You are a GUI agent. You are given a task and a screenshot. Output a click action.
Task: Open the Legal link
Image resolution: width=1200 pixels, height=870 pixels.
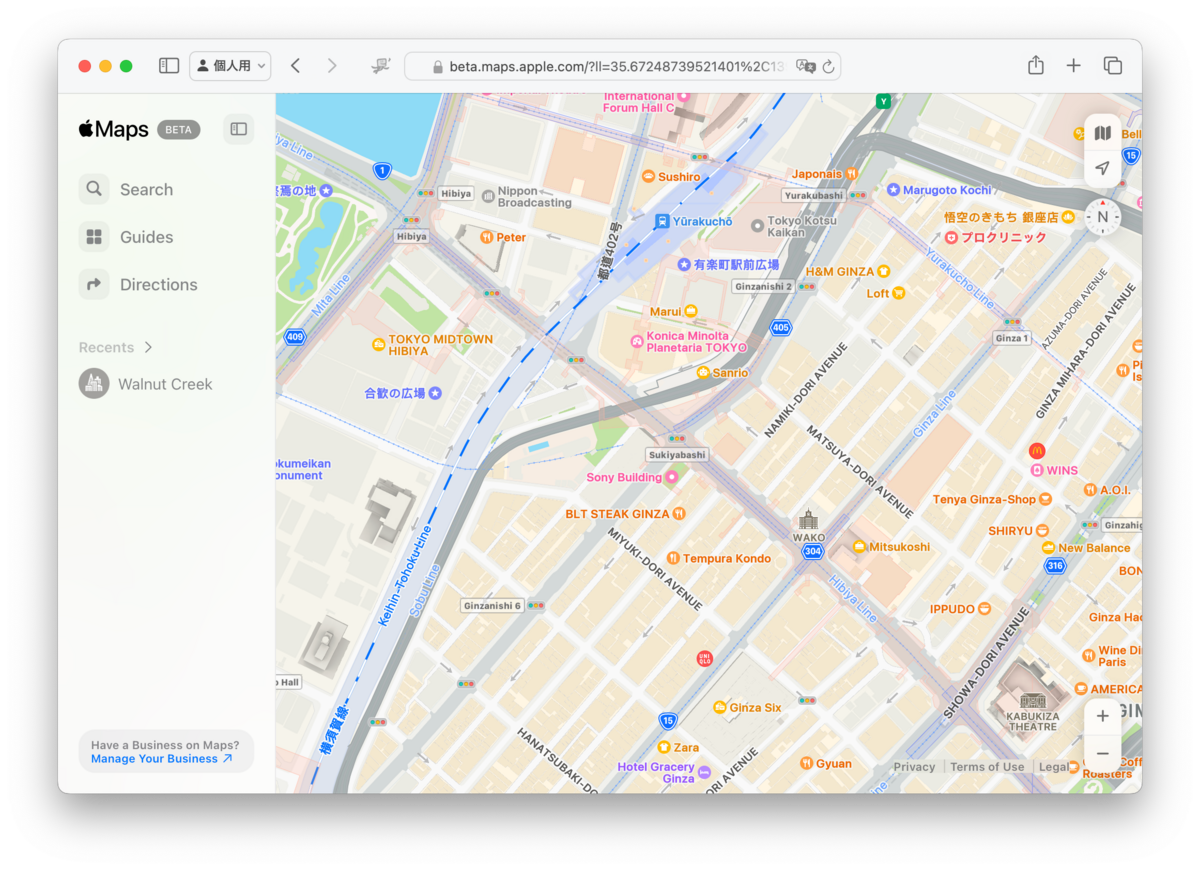[1053, 767]
